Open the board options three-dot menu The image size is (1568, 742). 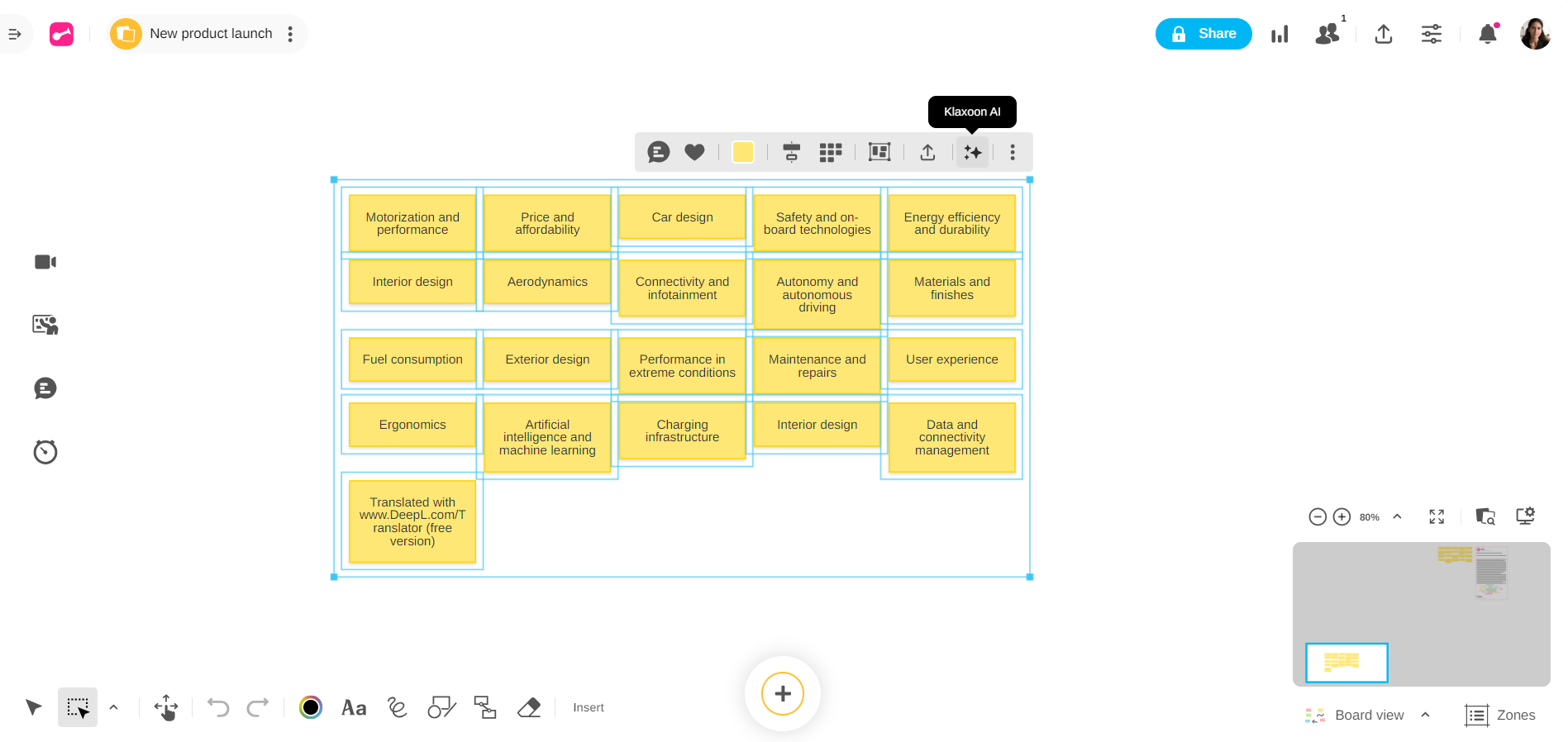tap(290, 34)
